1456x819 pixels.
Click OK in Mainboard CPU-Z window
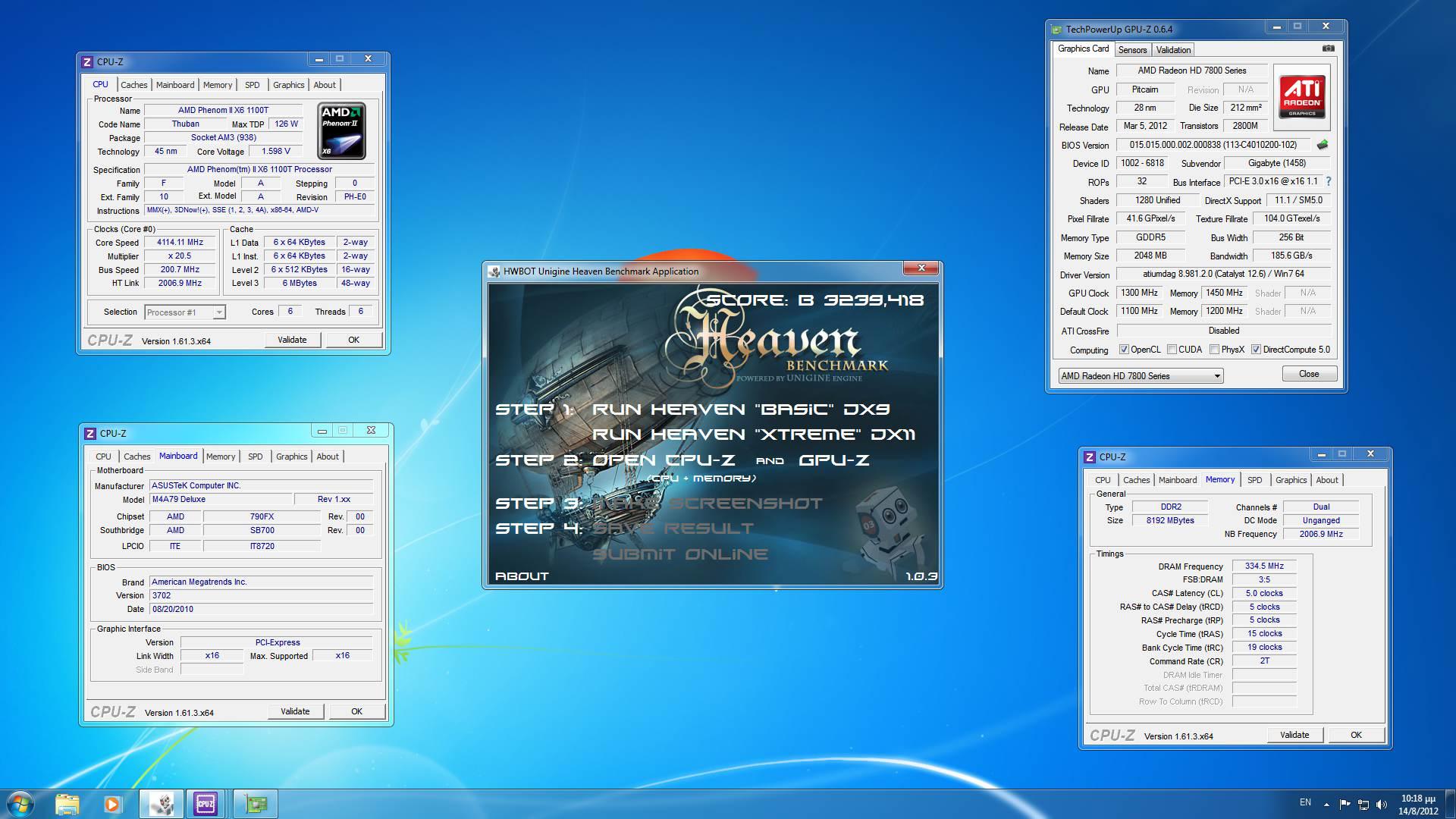[x=356, y=711]
